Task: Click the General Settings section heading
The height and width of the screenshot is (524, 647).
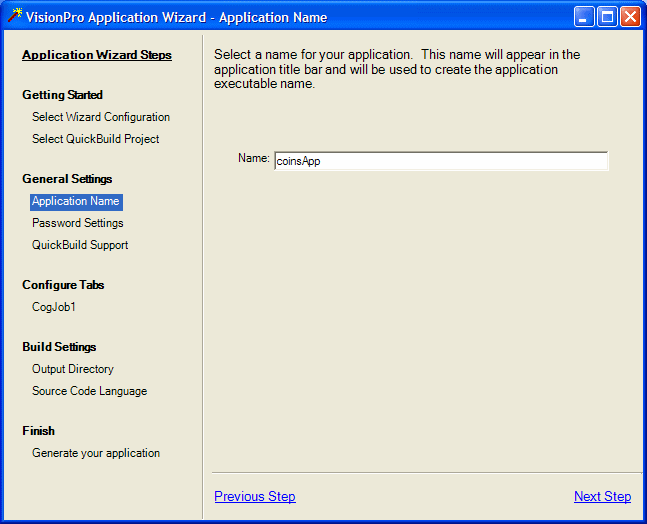Action: point(67,179)
